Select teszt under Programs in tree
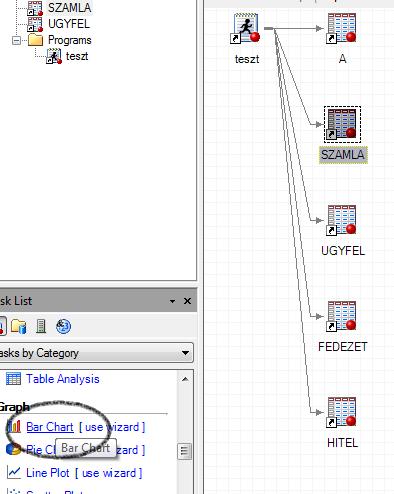 (77, 56)
